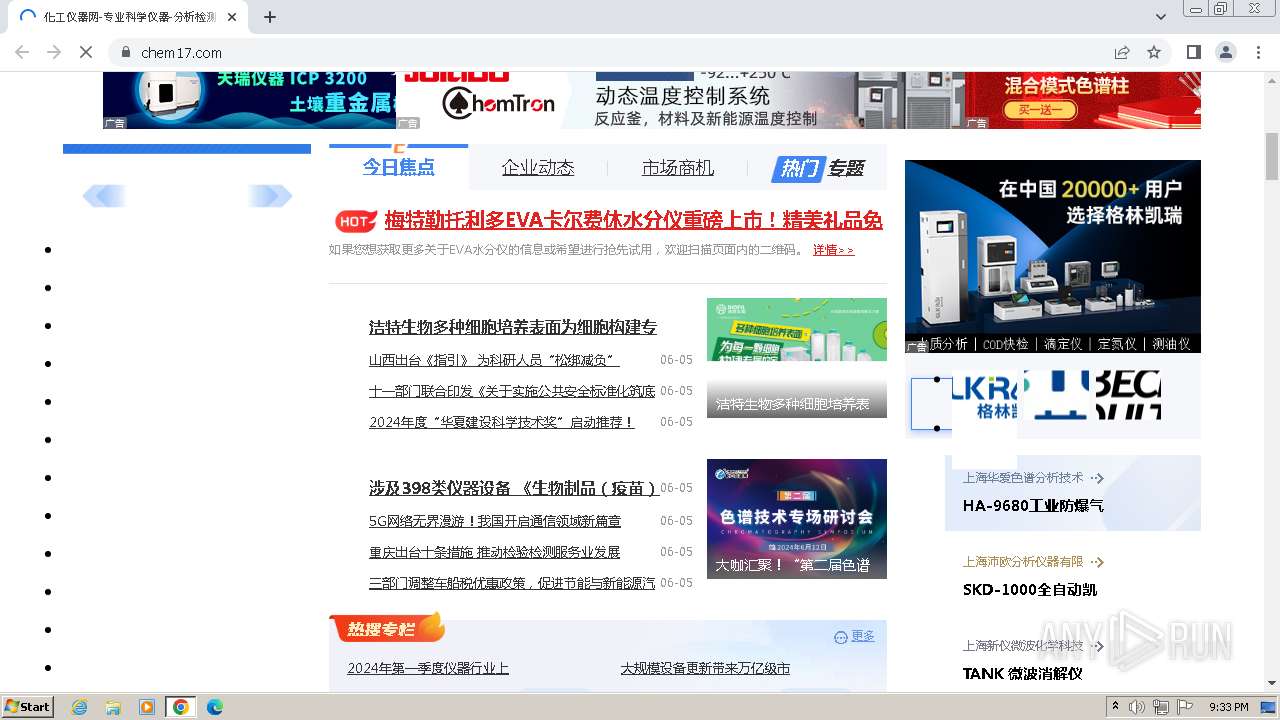Open 大规模设备更新带来万亿级市 link
The image size is (1280, 720).
[x=705, y=668]
